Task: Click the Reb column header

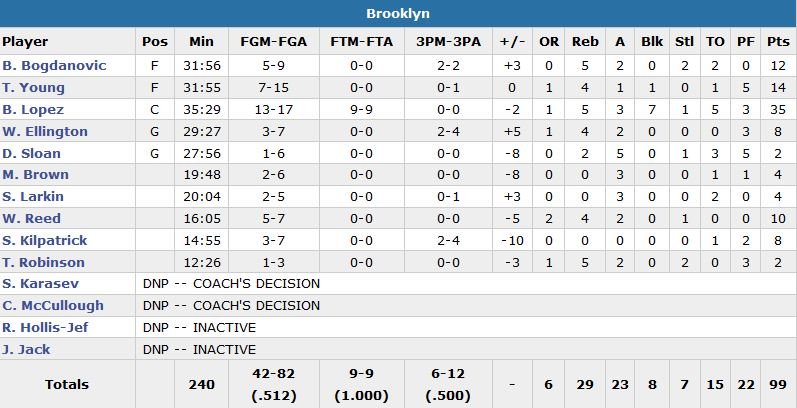Action: pos(585,42)
